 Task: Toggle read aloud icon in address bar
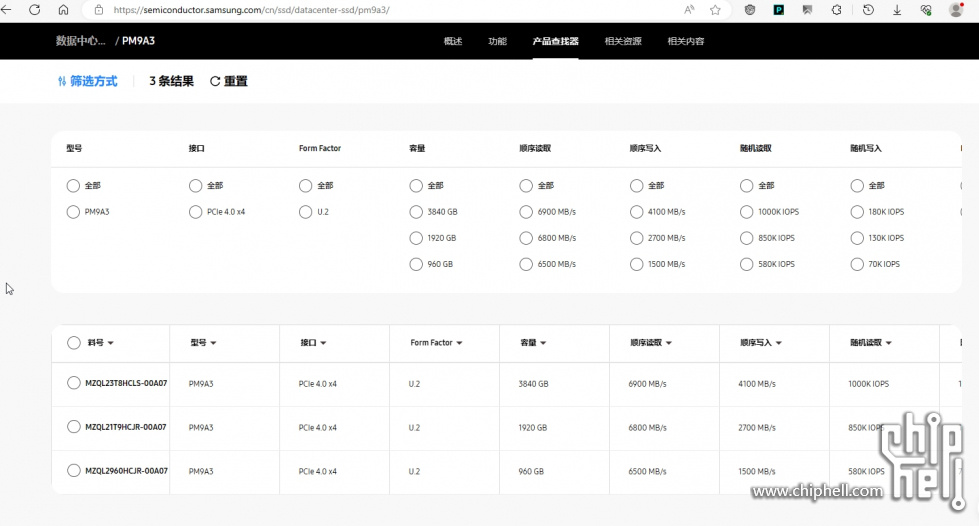pos(689,10)
